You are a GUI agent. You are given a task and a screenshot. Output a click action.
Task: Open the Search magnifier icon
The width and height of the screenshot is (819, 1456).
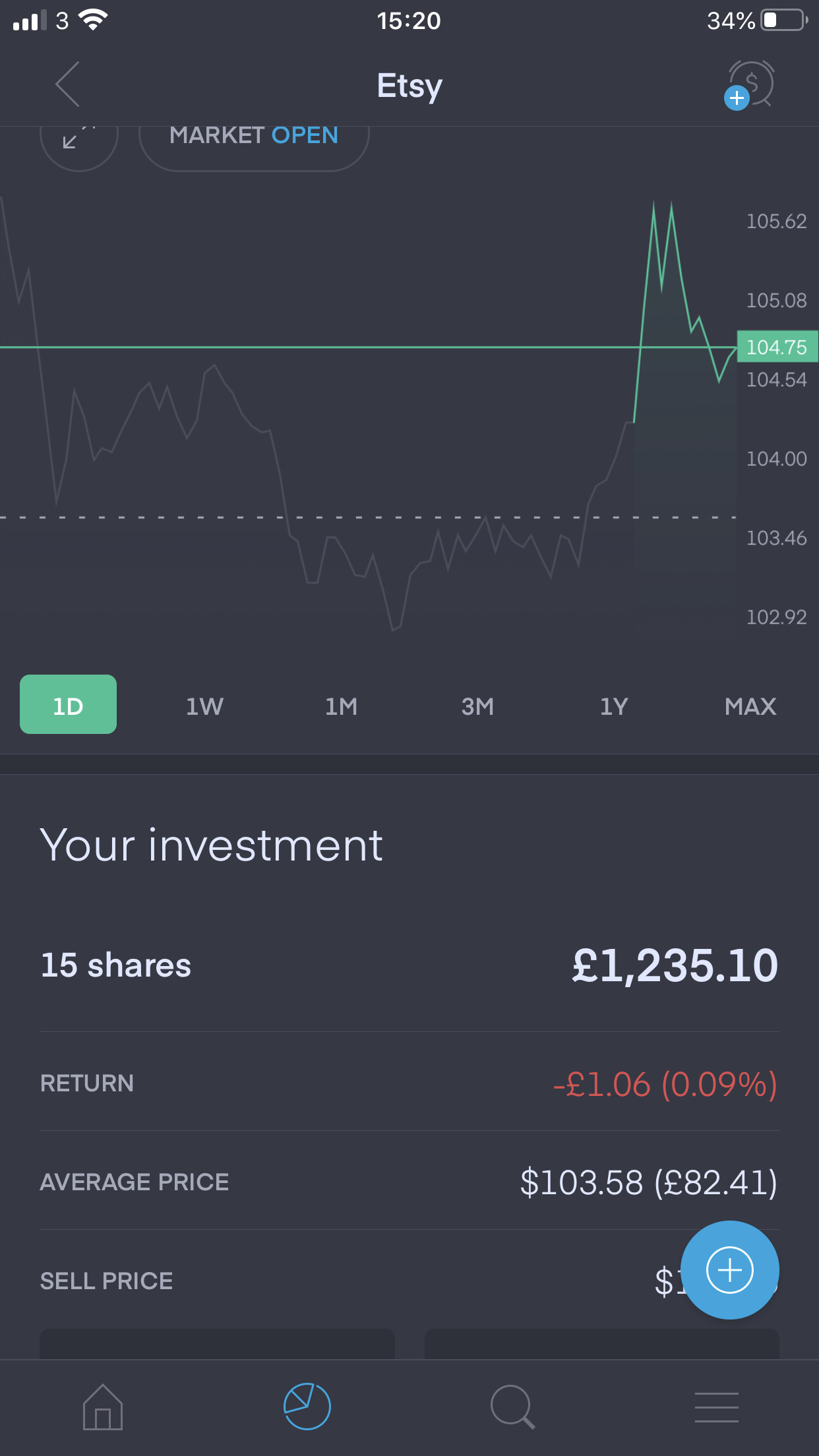[512, 1407]
